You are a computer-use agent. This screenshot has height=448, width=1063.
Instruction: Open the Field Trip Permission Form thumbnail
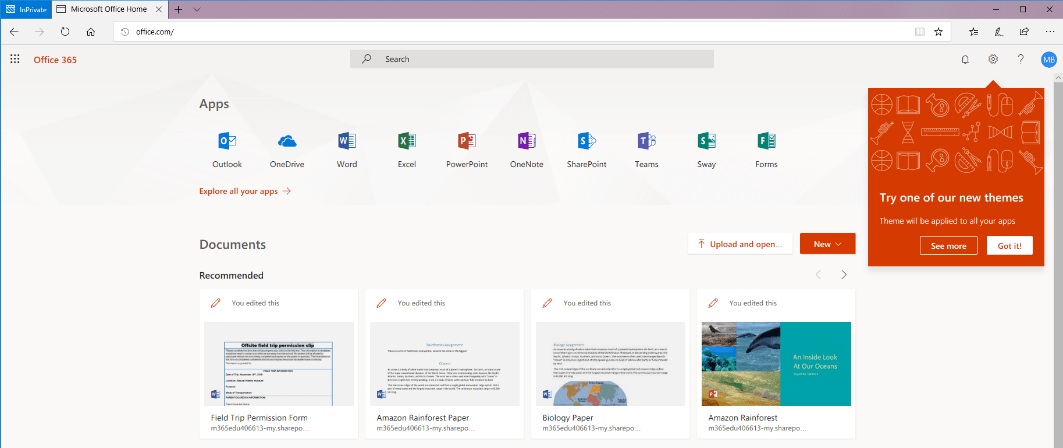279,363
